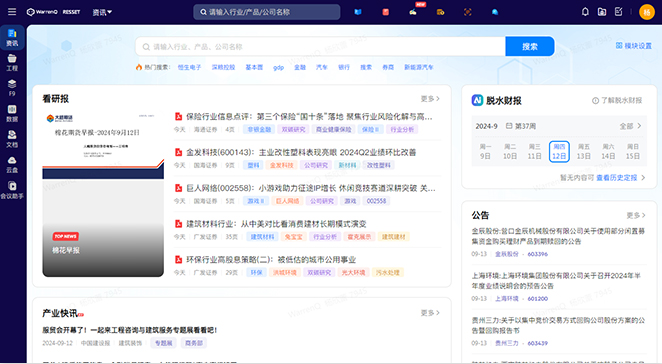Select 周二 10日 in the calendar
This screenshot has width=662, height=364.
[x=510, y=152]
